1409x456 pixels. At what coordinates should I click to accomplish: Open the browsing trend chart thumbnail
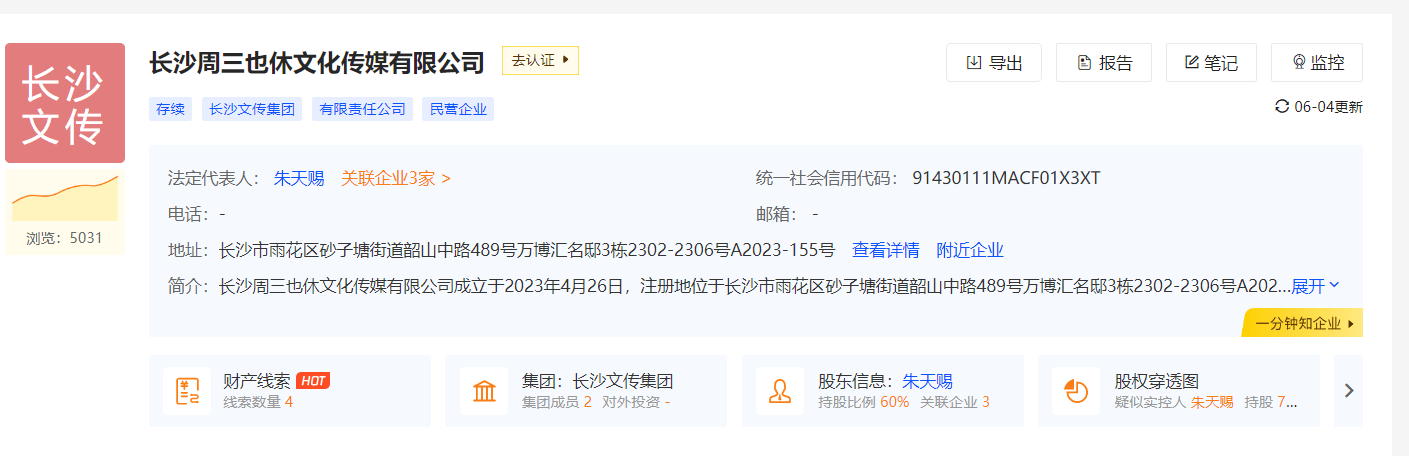click(65, 196)
